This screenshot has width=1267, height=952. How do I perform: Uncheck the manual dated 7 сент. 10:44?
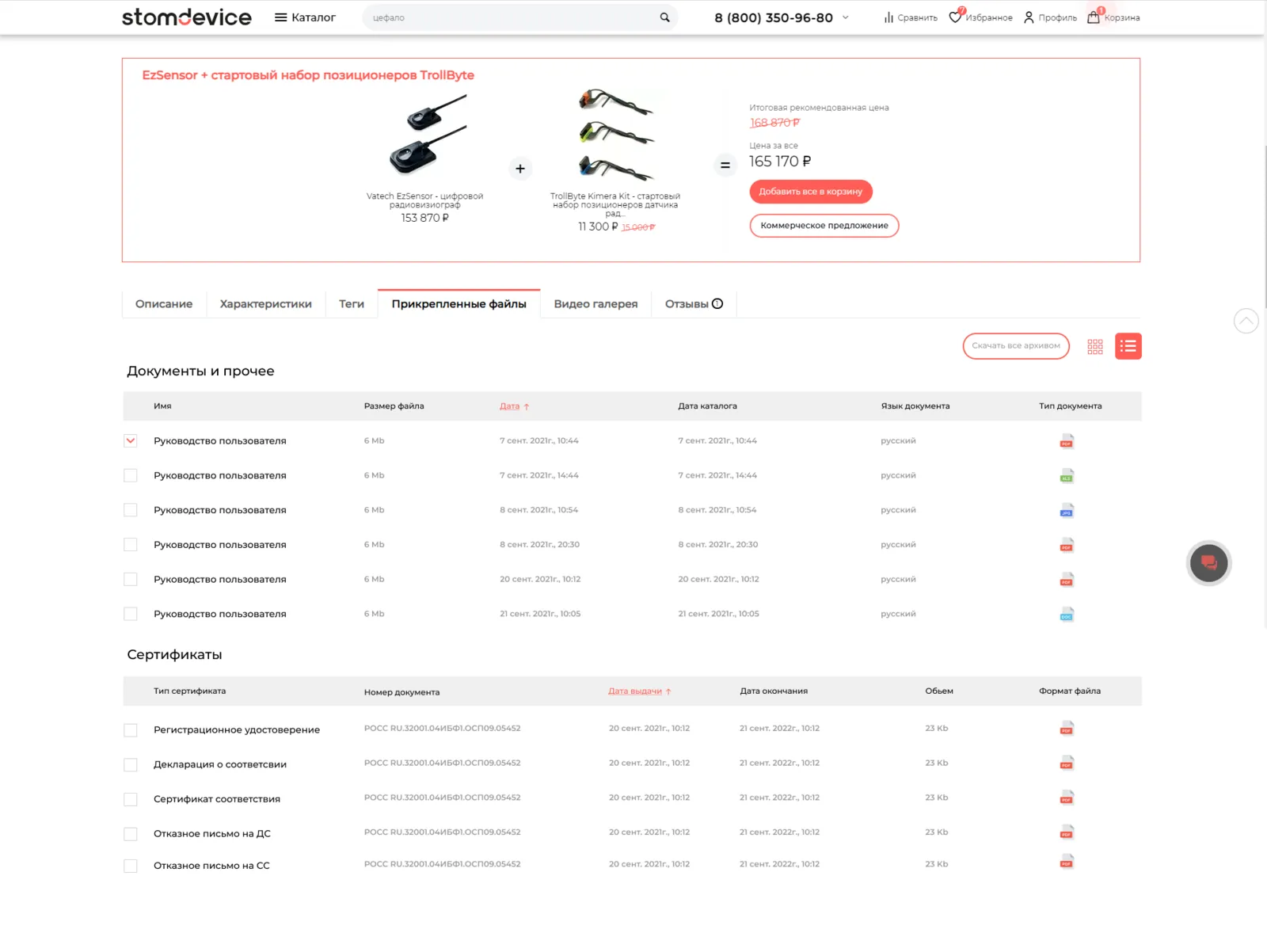[131, 441]
